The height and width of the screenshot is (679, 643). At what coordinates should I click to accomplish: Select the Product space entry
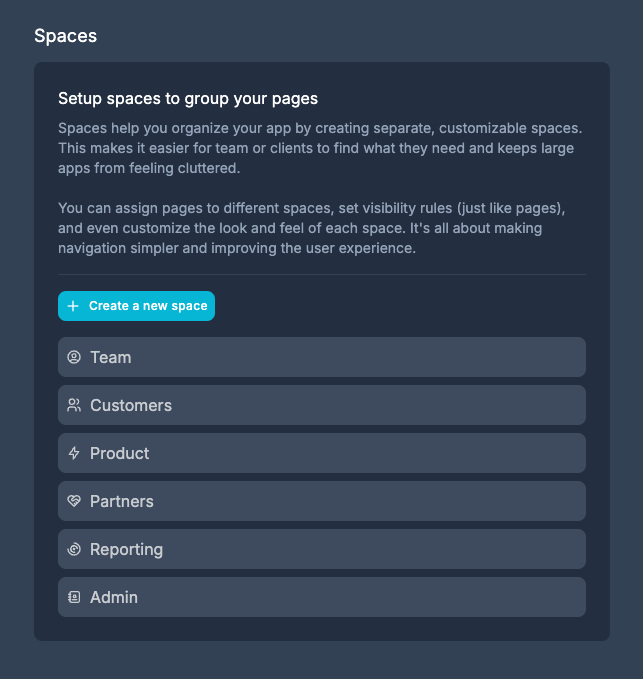point(321,453)
